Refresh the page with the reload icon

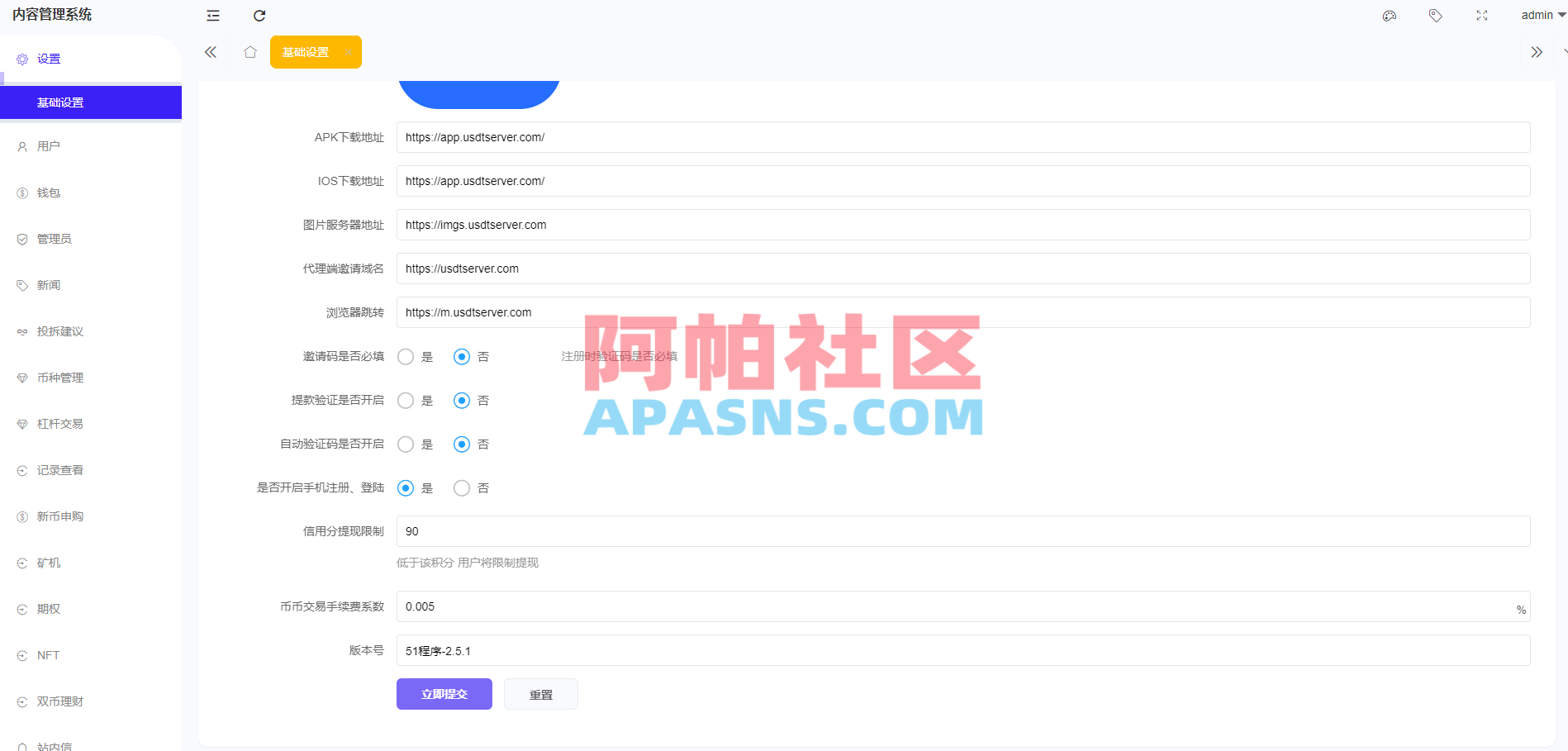[x=259, y=15]
